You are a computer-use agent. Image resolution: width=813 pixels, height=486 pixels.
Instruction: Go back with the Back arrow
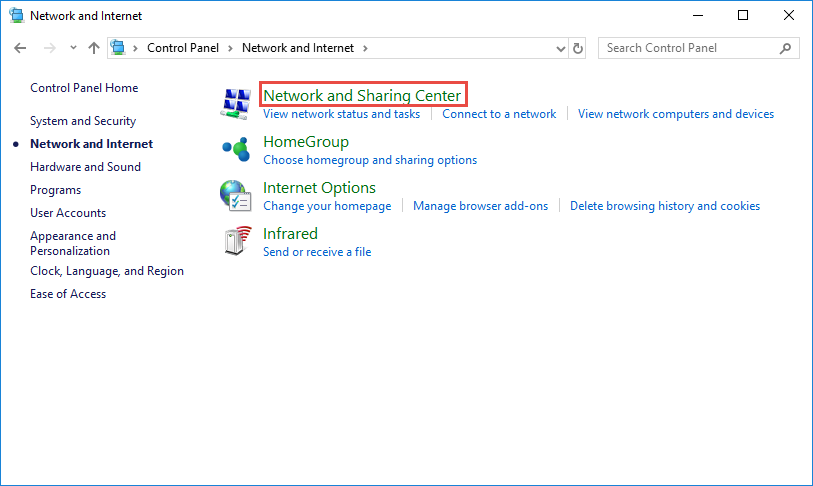[x=20, y=48]
